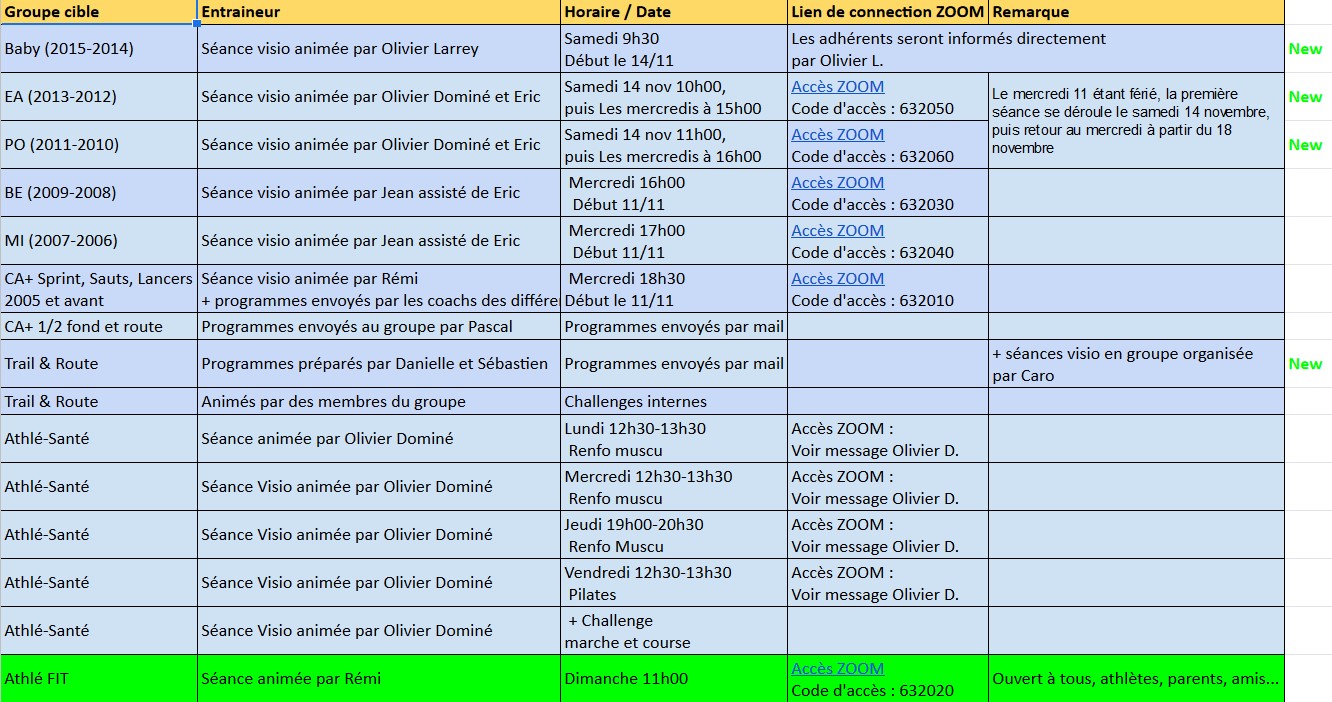This screenshot has width=1332, height=702.
Task: Click the 'Code d'accès : 632010' text
Action: tap(873, 301)
